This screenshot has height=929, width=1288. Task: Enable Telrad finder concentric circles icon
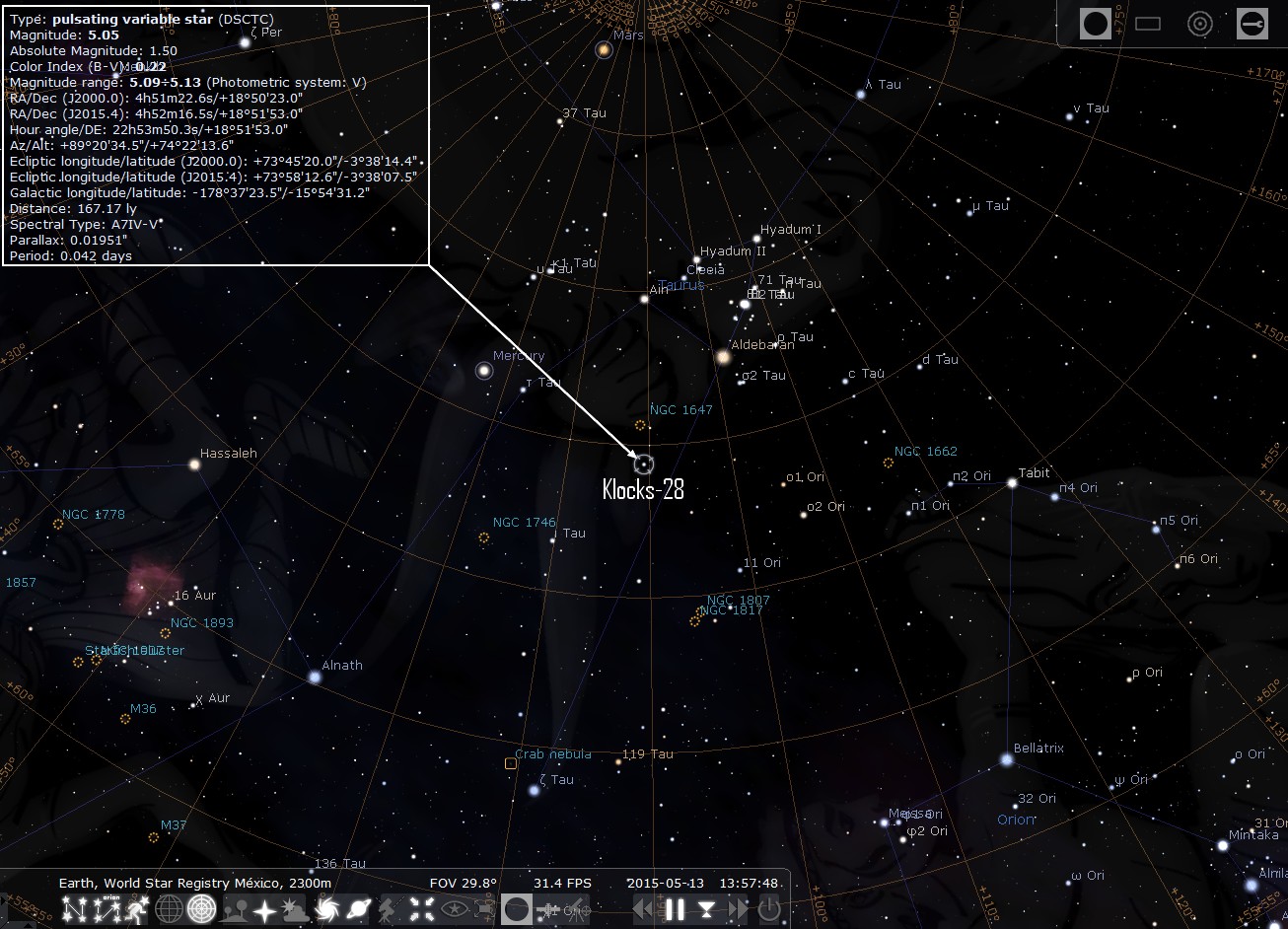[x=1199, y=24]
